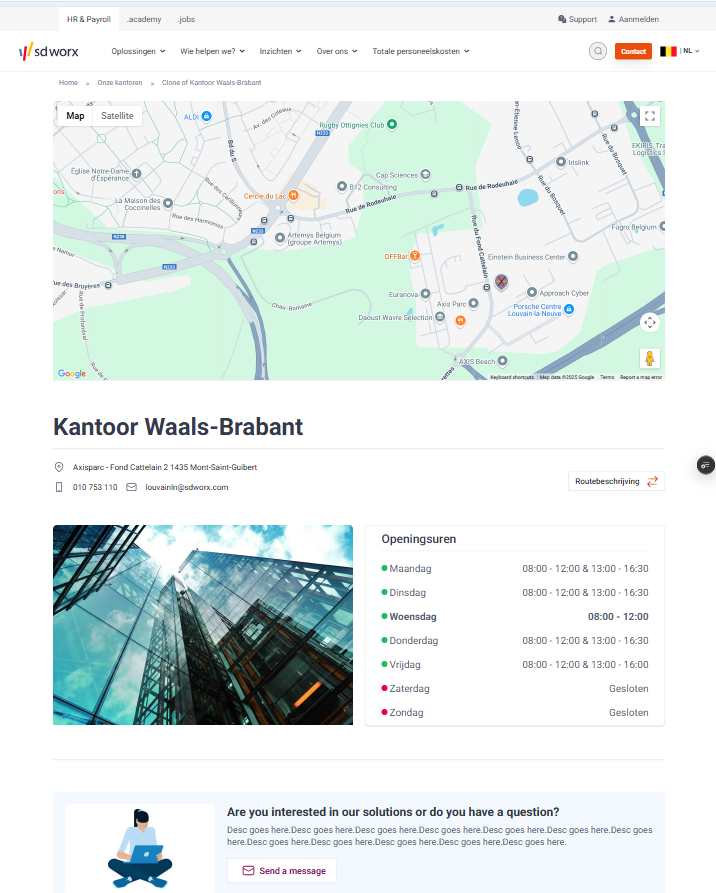716x893 pixels.
Task: Open map Keyboard shortcuts
Action: 512,377
